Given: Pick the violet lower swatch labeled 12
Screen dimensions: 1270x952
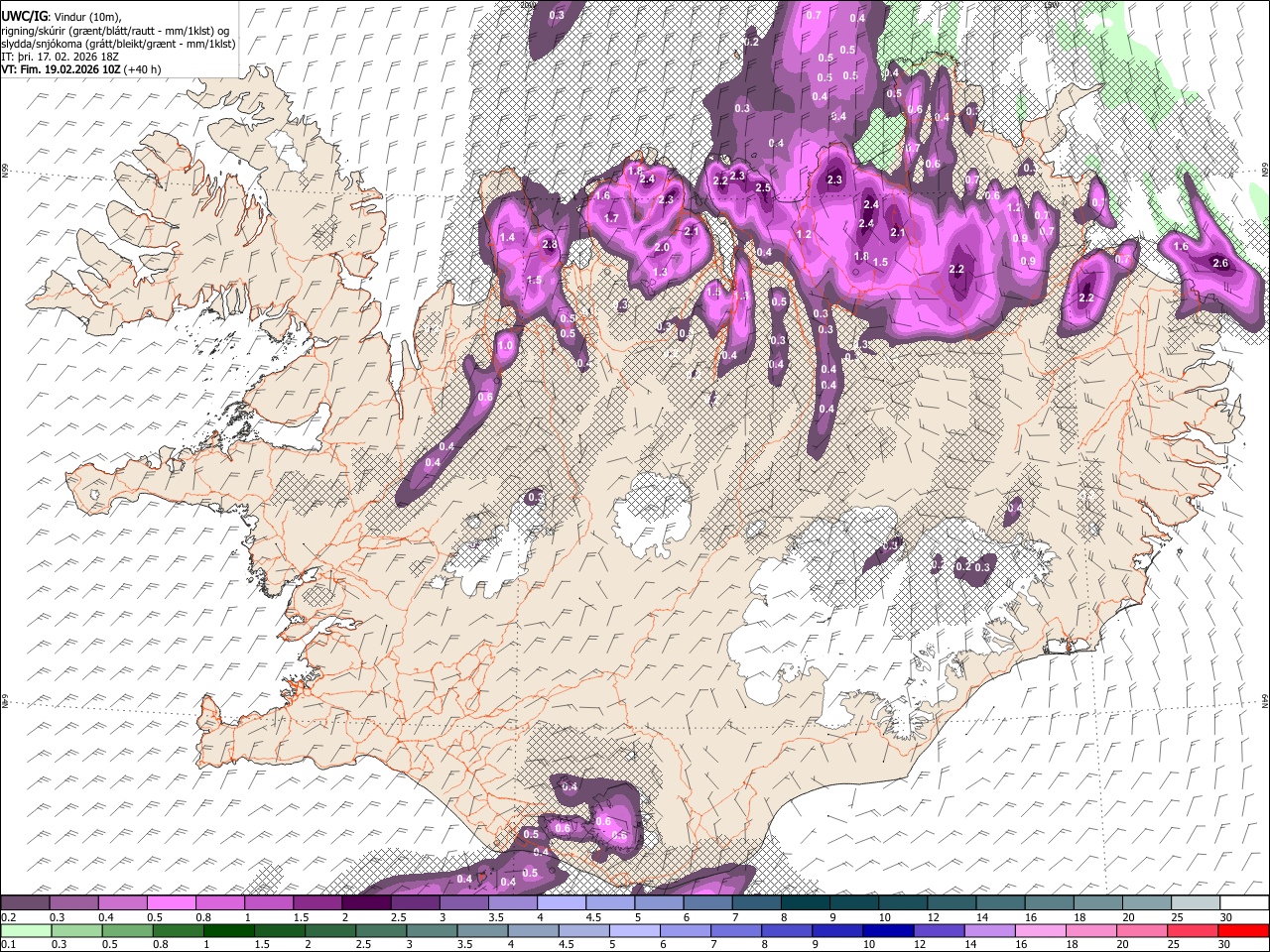Looking at the screenshot, I should pyautogui.click(x=939, y=930).
